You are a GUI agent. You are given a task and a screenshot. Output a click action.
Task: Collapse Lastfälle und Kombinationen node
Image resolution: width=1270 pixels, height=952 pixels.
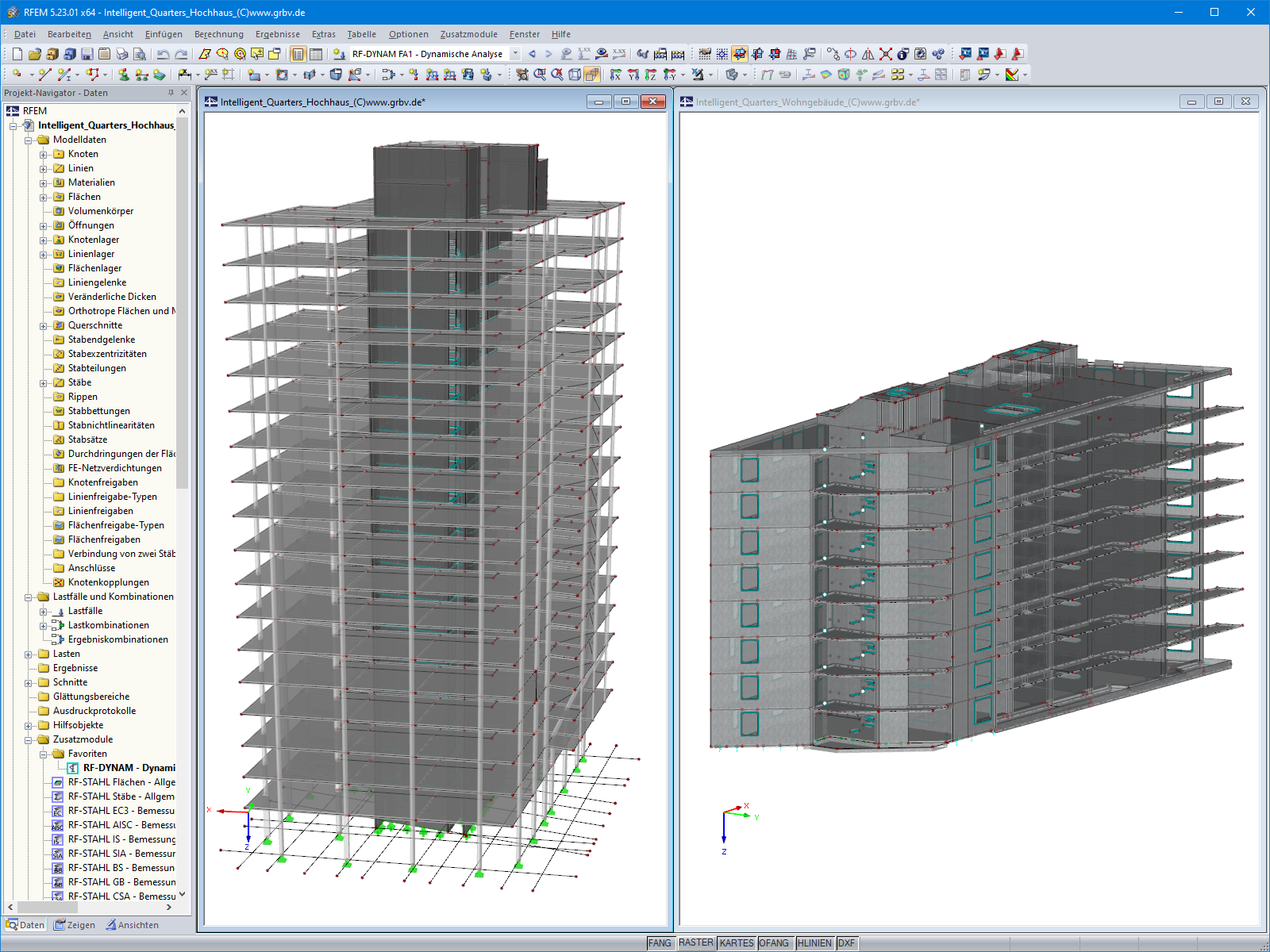29,597
